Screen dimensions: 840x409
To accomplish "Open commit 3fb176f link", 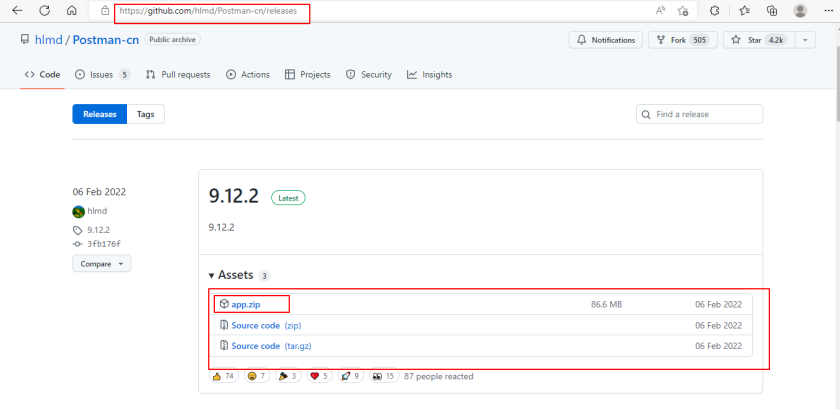I will 103,244.
